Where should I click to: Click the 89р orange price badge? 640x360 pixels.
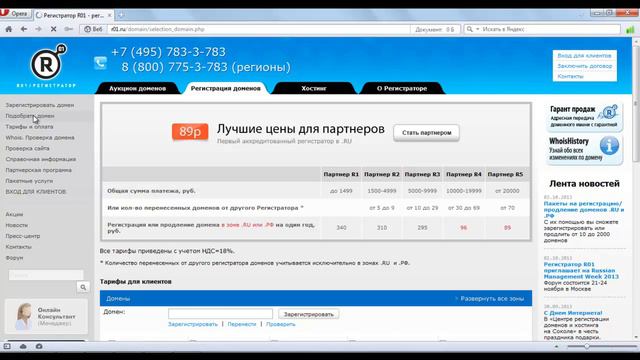[x=190, y=132]
